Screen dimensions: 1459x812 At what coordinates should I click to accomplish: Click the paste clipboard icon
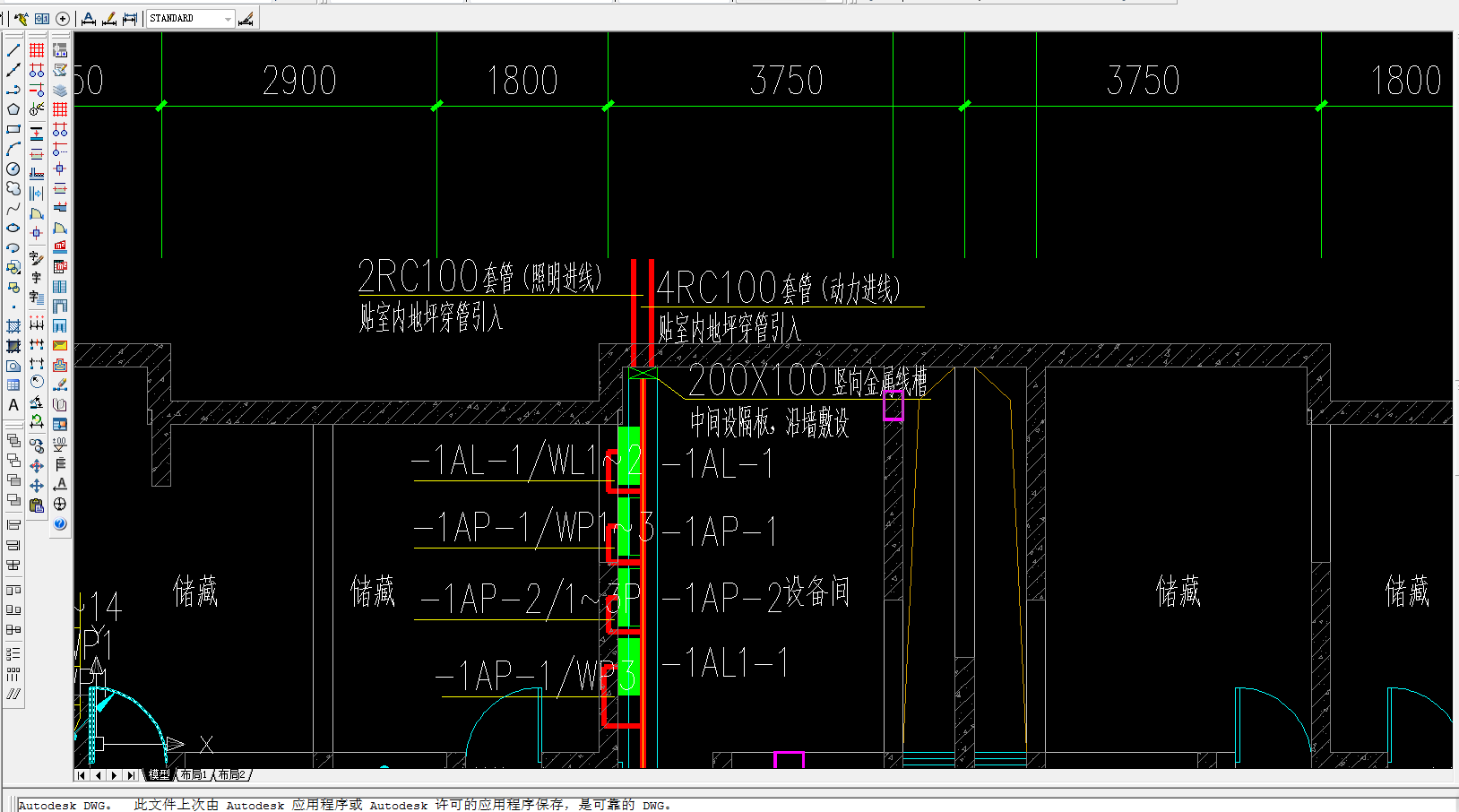pyautogui.click(x=37, y=505)
